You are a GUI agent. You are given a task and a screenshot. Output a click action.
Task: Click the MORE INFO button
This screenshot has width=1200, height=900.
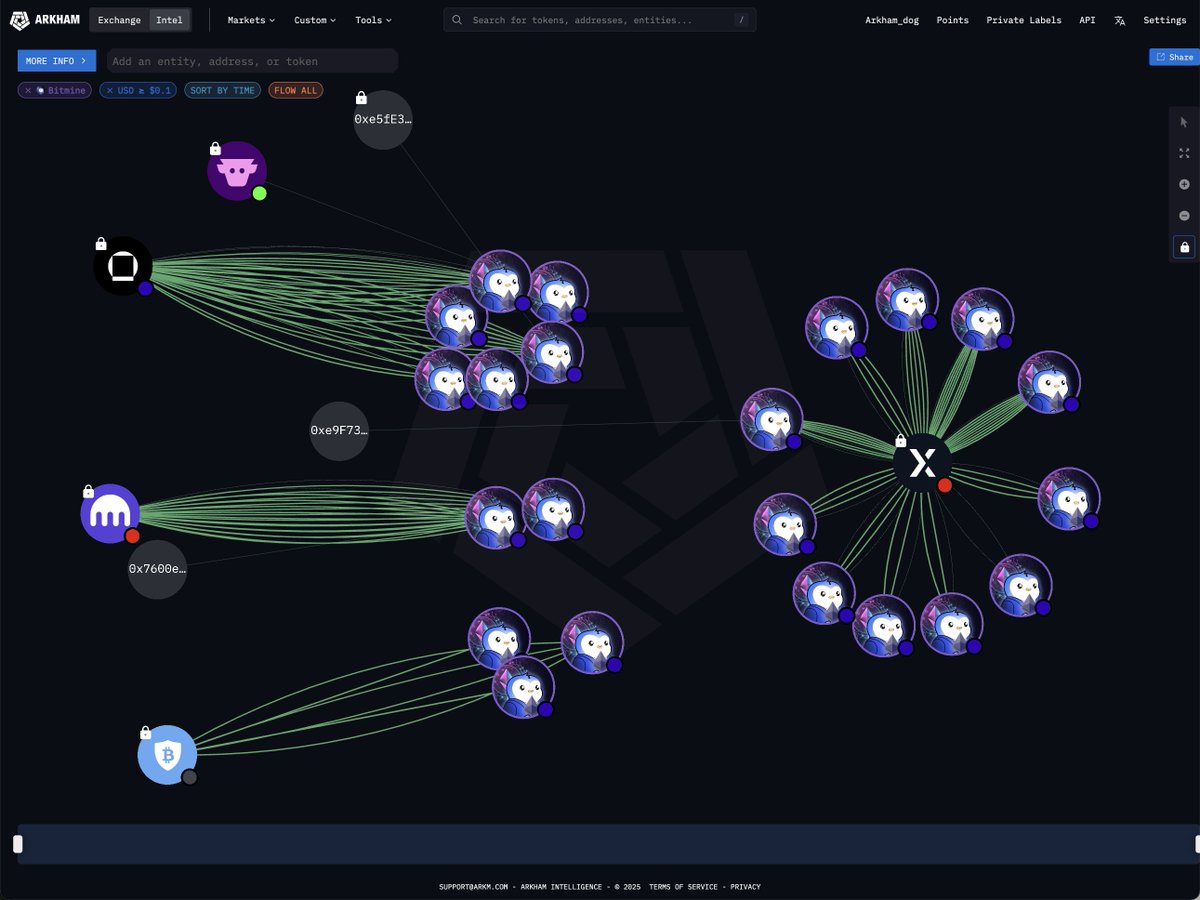coord(55,60)
